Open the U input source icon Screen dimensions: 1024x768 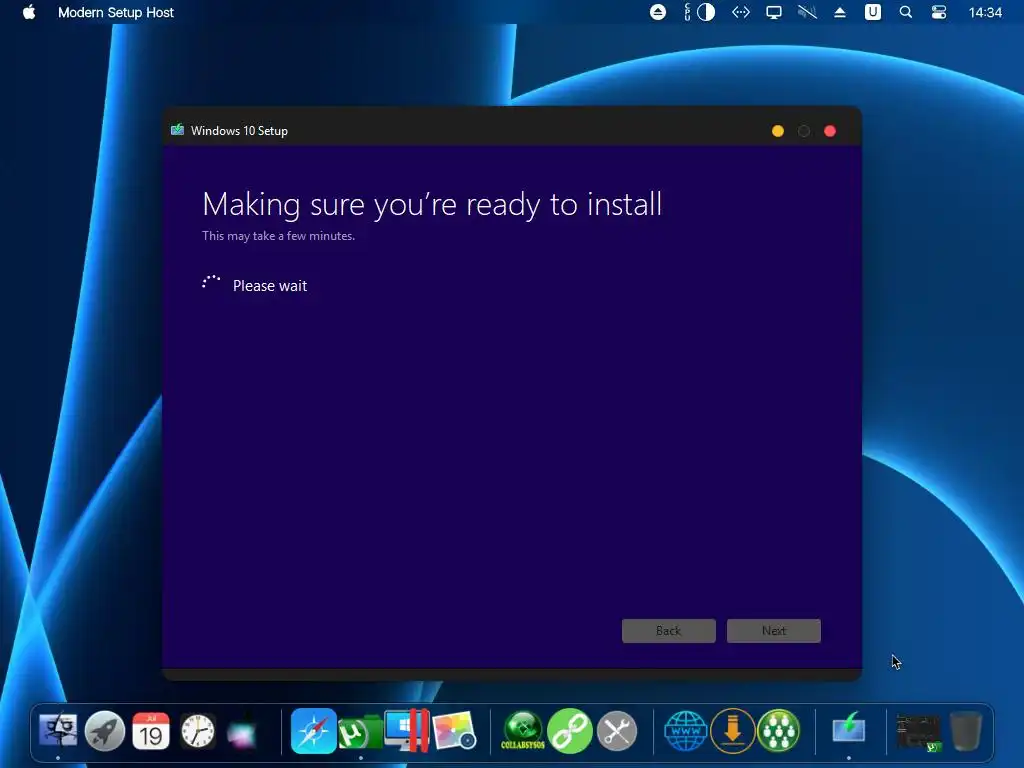coord(872,12)
